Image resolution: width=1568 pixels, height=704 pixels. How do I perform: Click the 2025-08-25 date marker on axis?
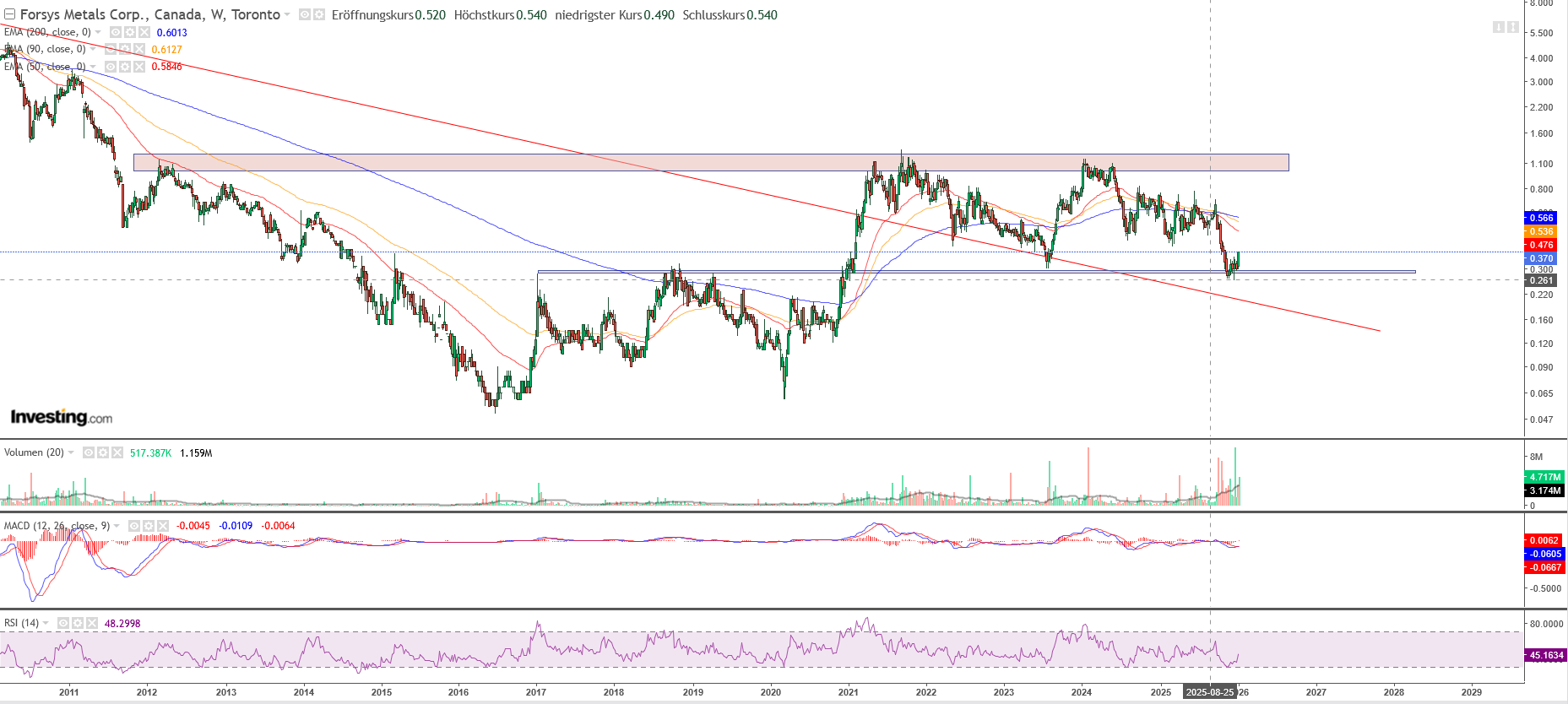[1209, 692]
